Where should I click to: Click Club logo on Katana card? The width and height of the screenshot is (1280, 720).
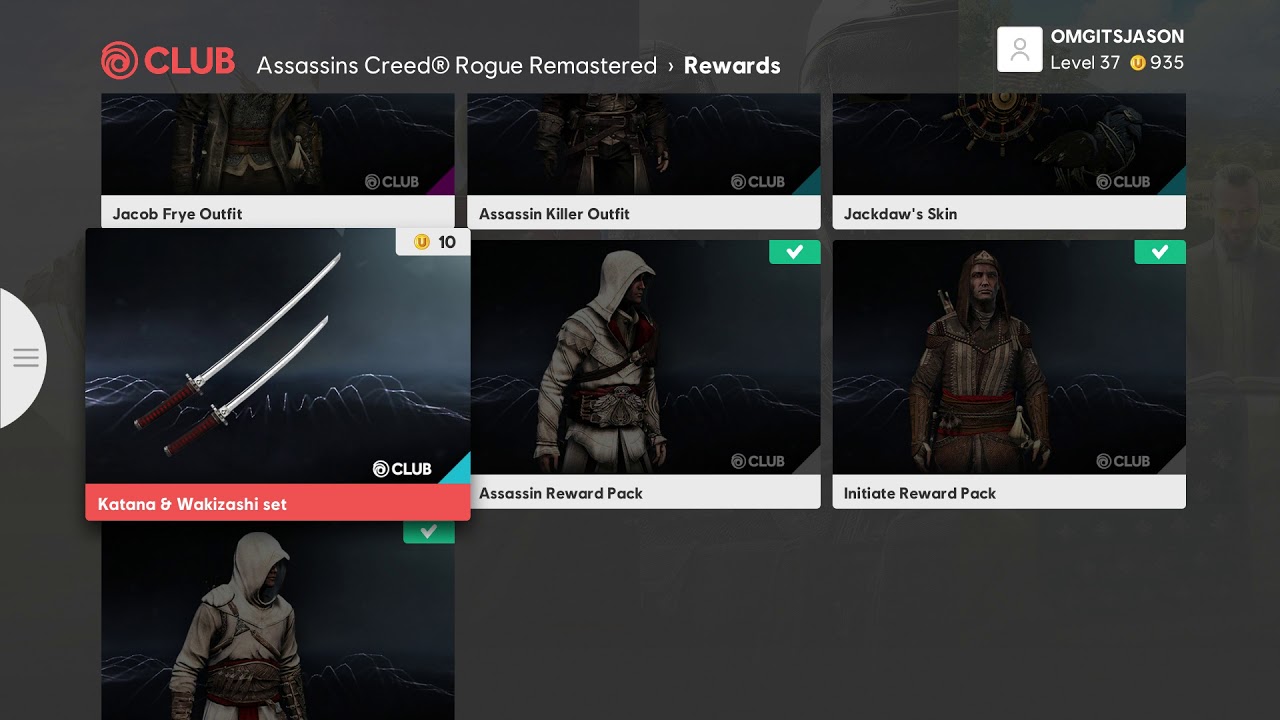click(402, 469)
